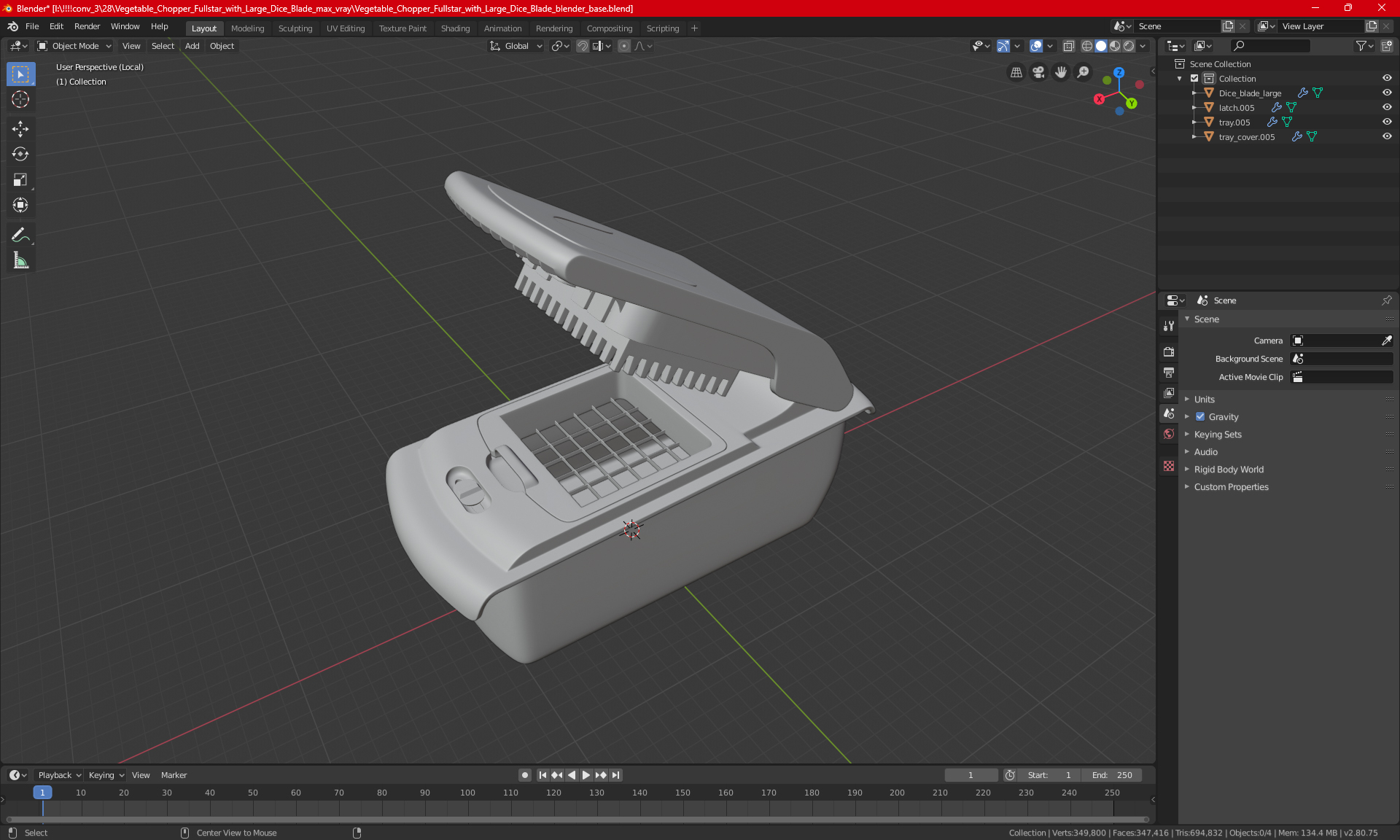
Task: Click frame 100 on the timeline
Action: [467, 793]
